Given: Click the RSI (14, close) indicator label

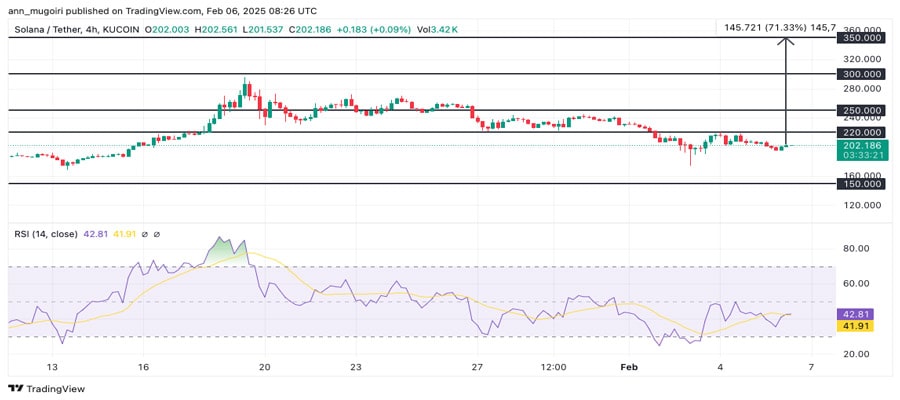Looking at the screenshot, I should (45, 234).
